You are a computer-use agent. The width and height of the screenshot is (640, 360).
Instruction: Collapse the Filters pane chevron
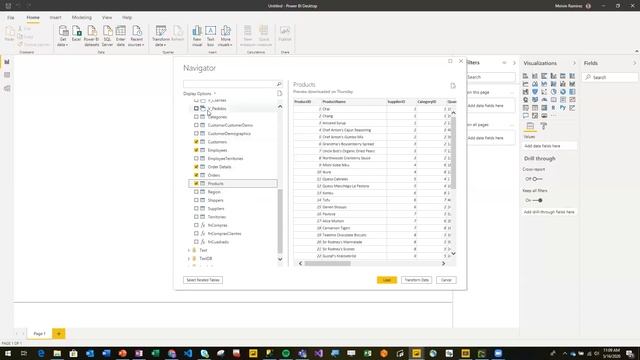coord(514,63)
